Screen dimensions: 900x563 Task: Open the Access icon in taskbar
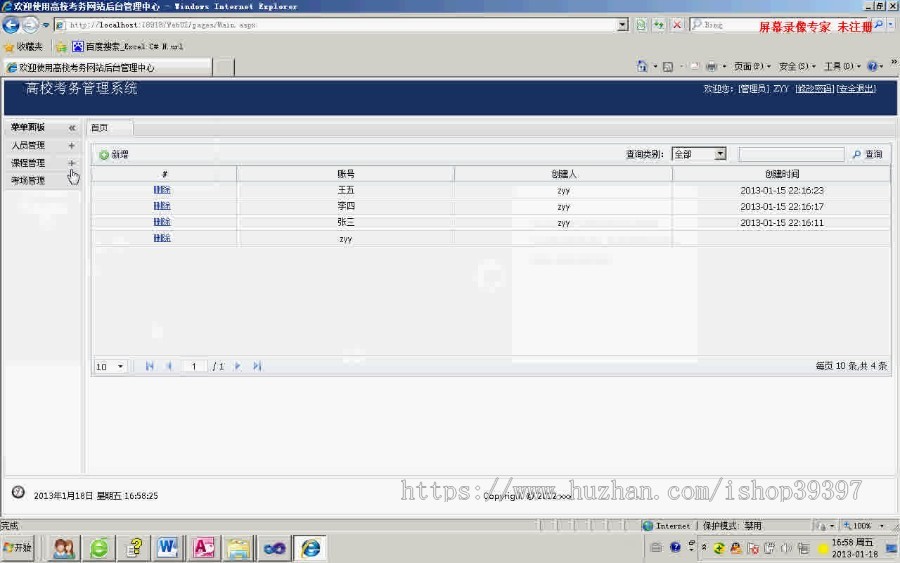(x=204, y=548)
